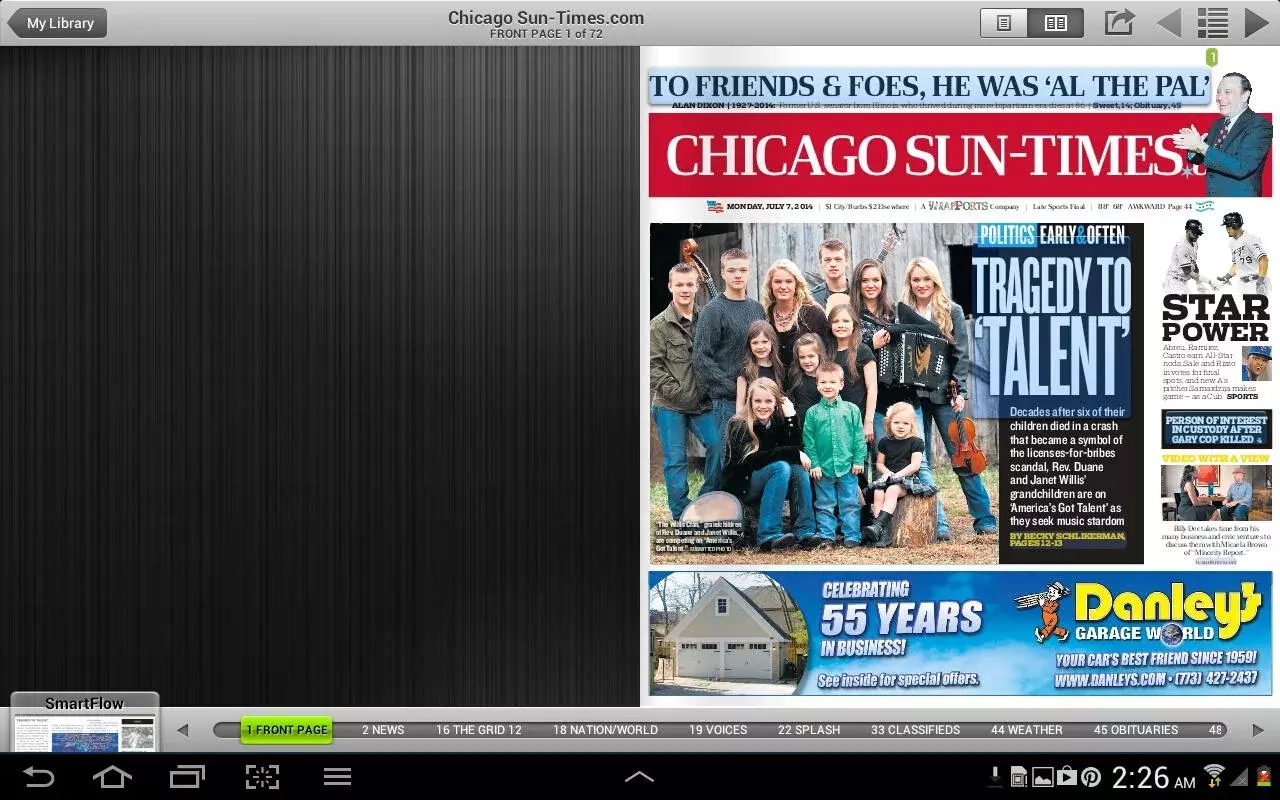Switch to two-page spread view
This screenshot has width=1280, height=800.
pyautogui.click(x=1056, y=23)
